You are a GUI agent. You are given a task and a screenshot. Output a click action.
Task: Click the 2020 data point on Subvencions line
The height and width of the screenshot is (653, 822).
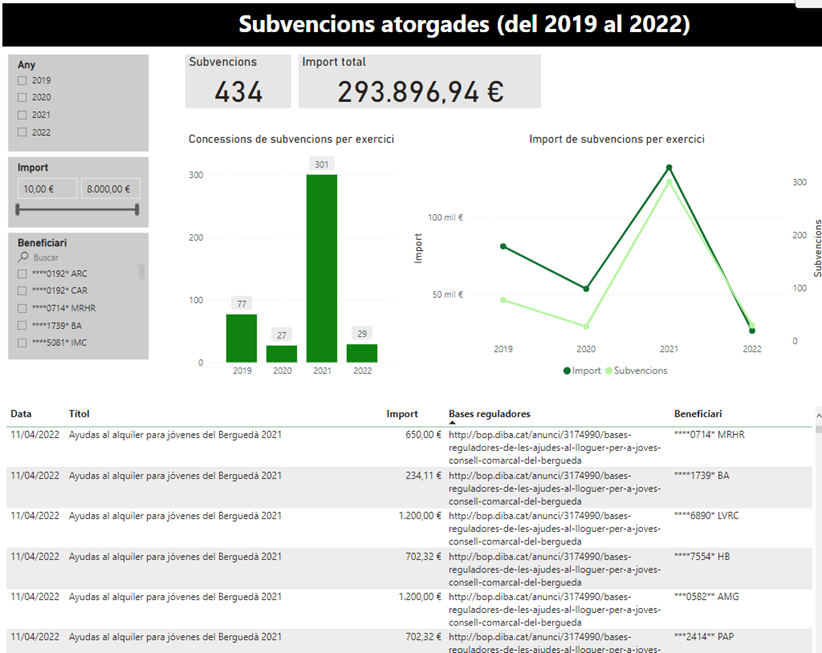[x=586, y=326]
